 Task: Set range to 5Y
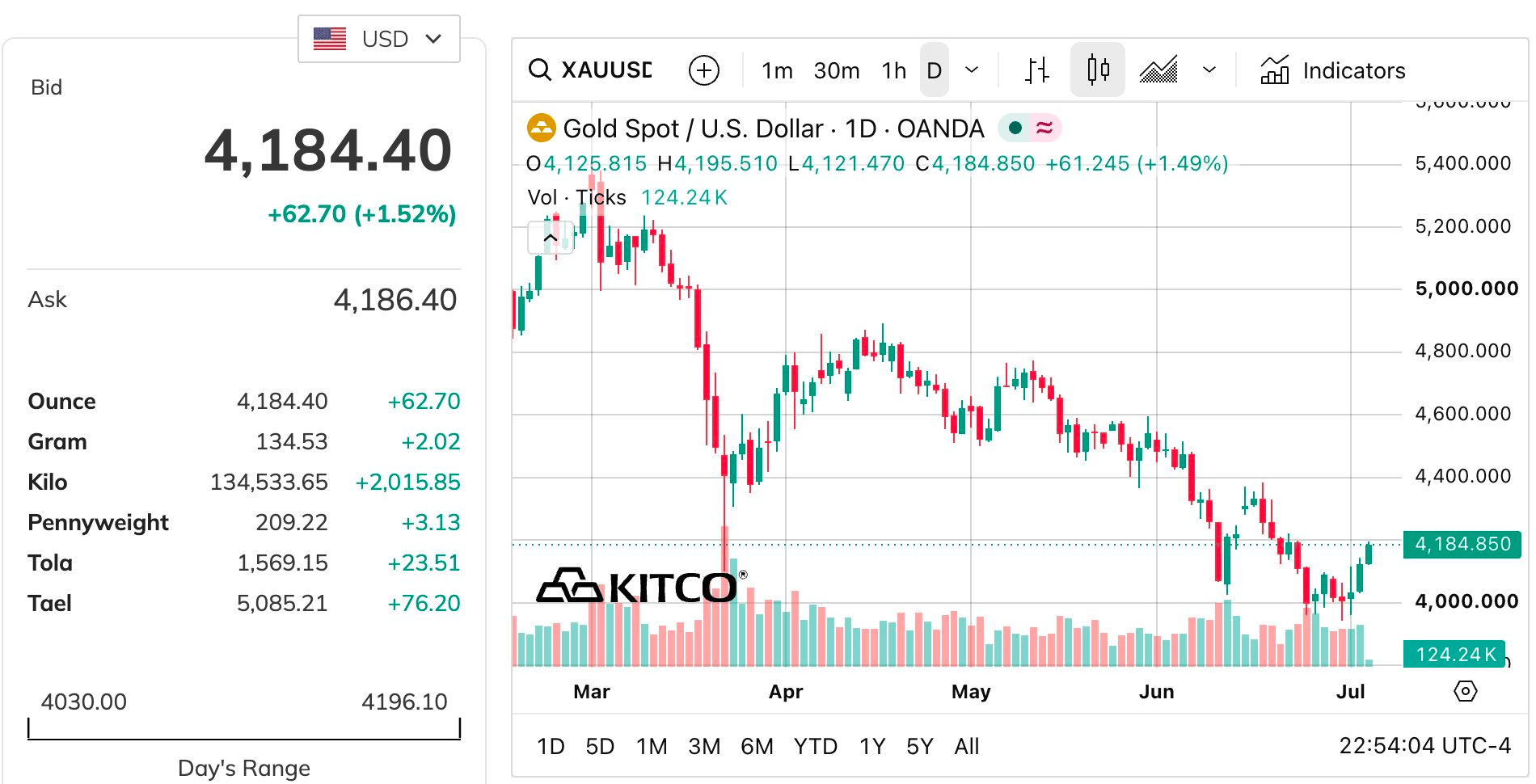click(920, 746)
